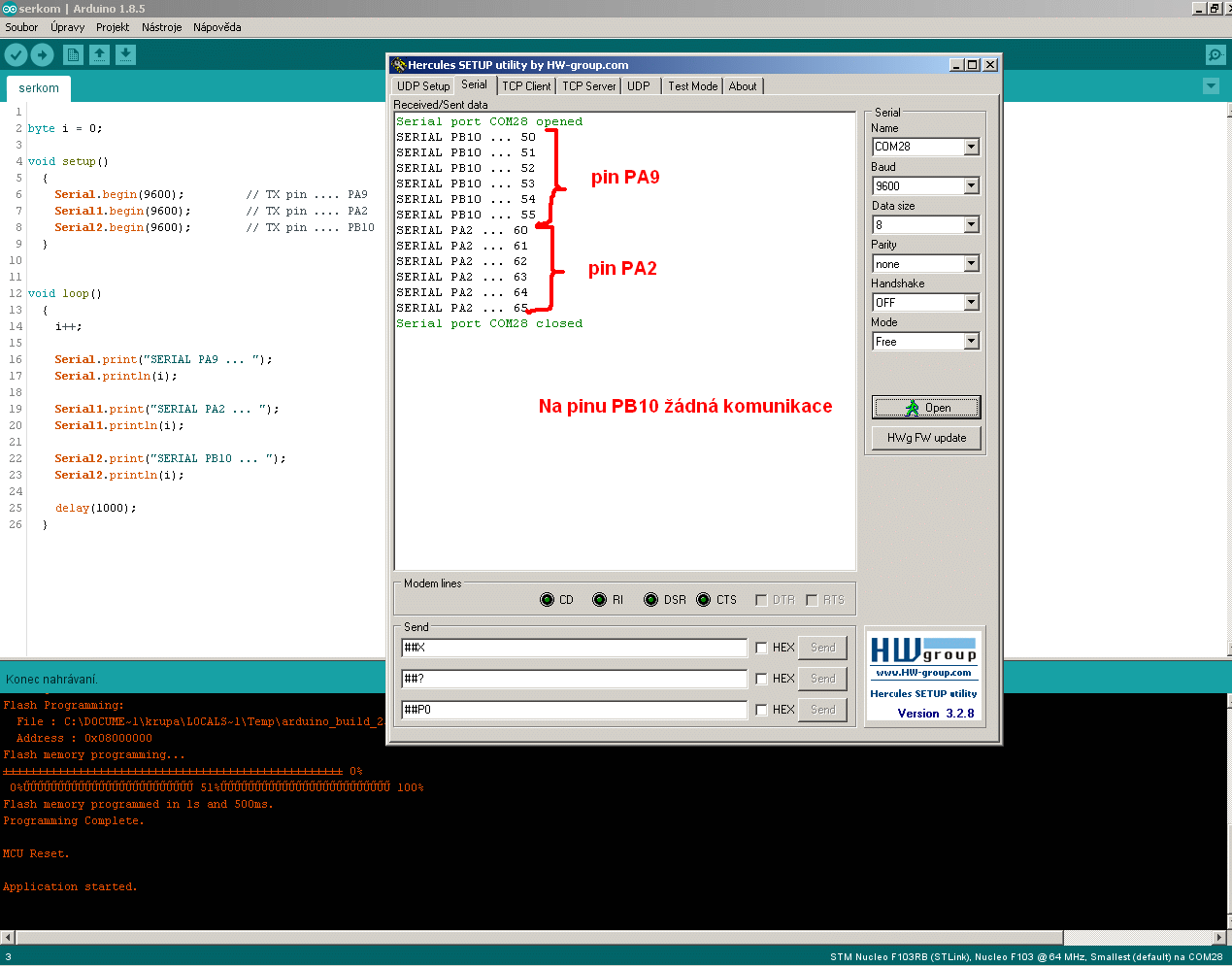Expand the Parity dropdown

coord(971,264)
